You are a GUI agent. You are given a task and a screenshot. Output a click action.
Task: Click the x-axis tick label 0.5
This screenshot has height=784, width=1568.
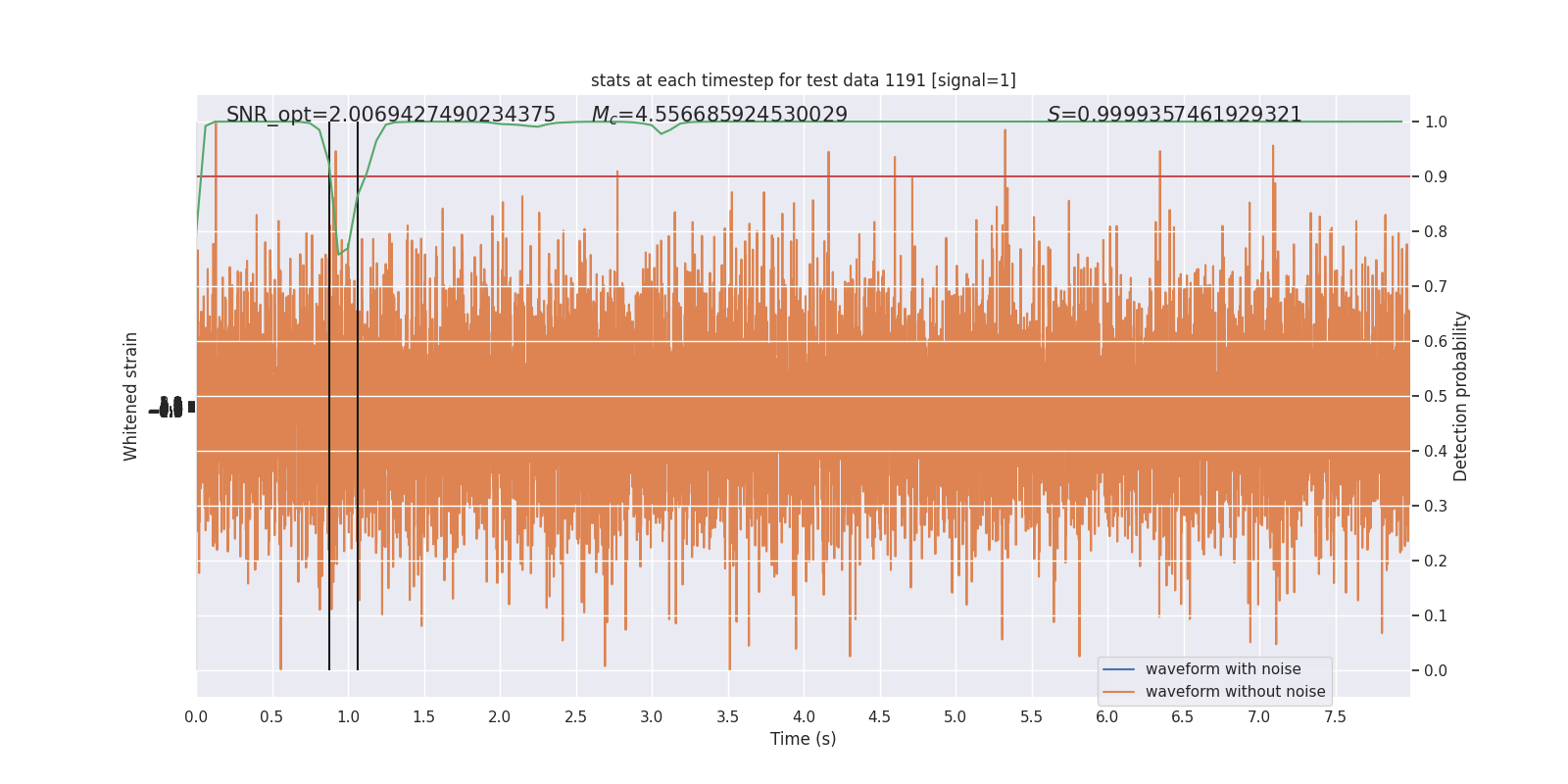click(271, 717)
